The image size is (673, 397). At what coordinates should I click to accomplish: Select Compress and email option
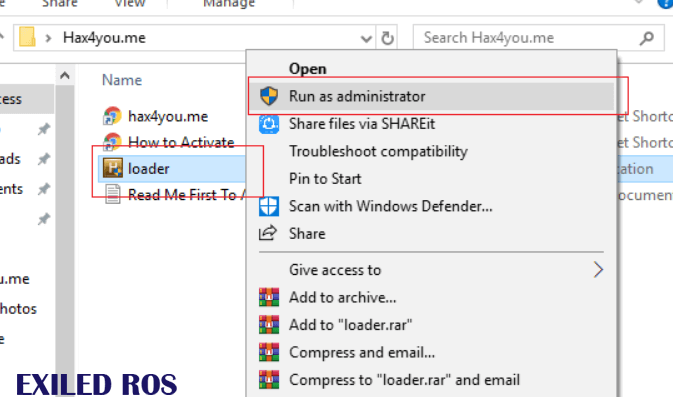(362, 352)
